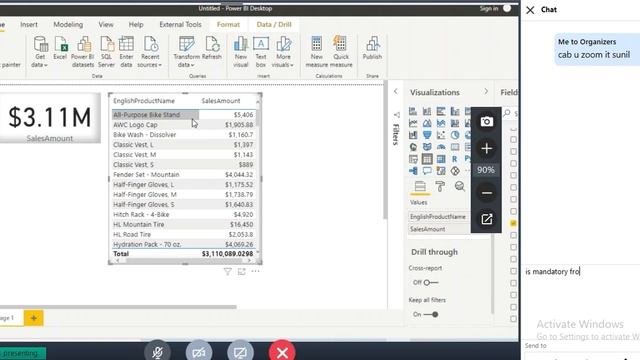Open the table visual more options ellipsis
Image resolution: width=640 pixels, height=360 pixels.
coord(256,271)
